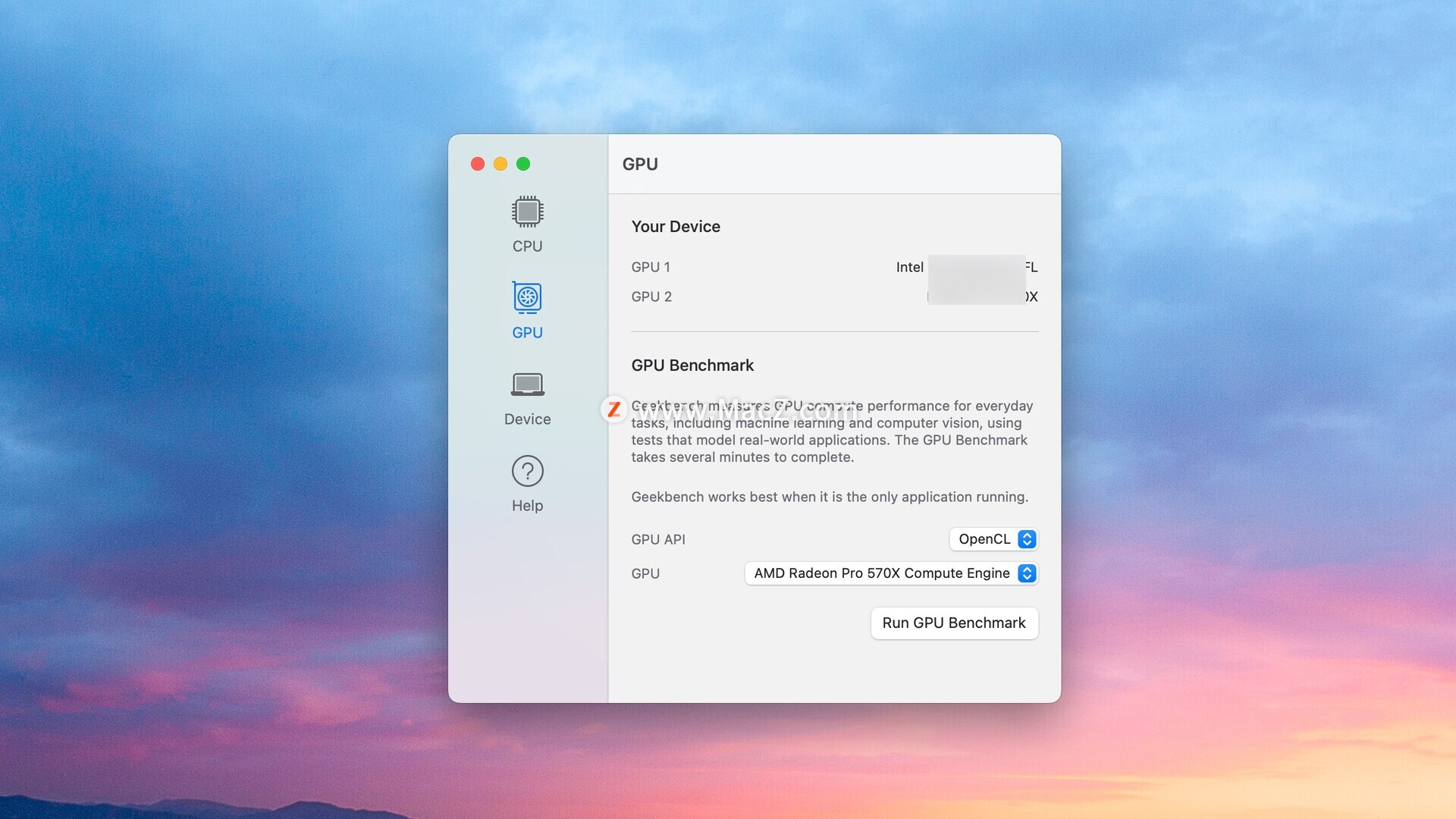Click the GPU 1 label

point(651,267)
